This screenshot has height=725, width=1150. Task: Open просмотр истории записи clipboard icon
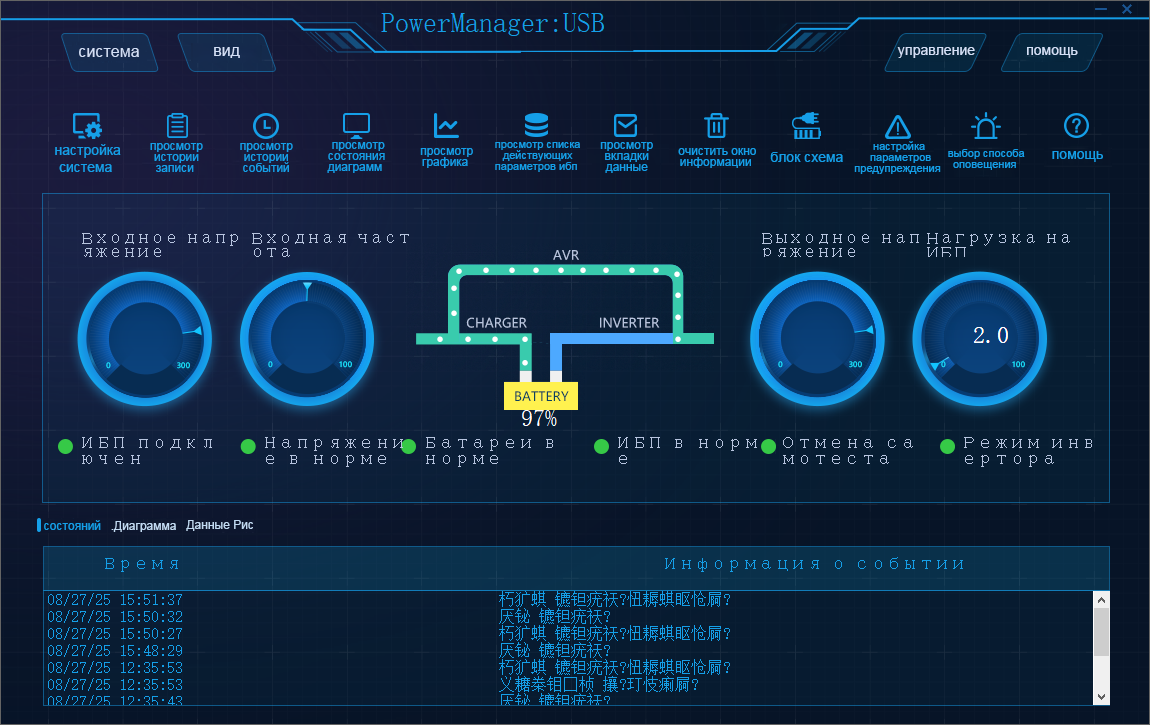(177, 126)
